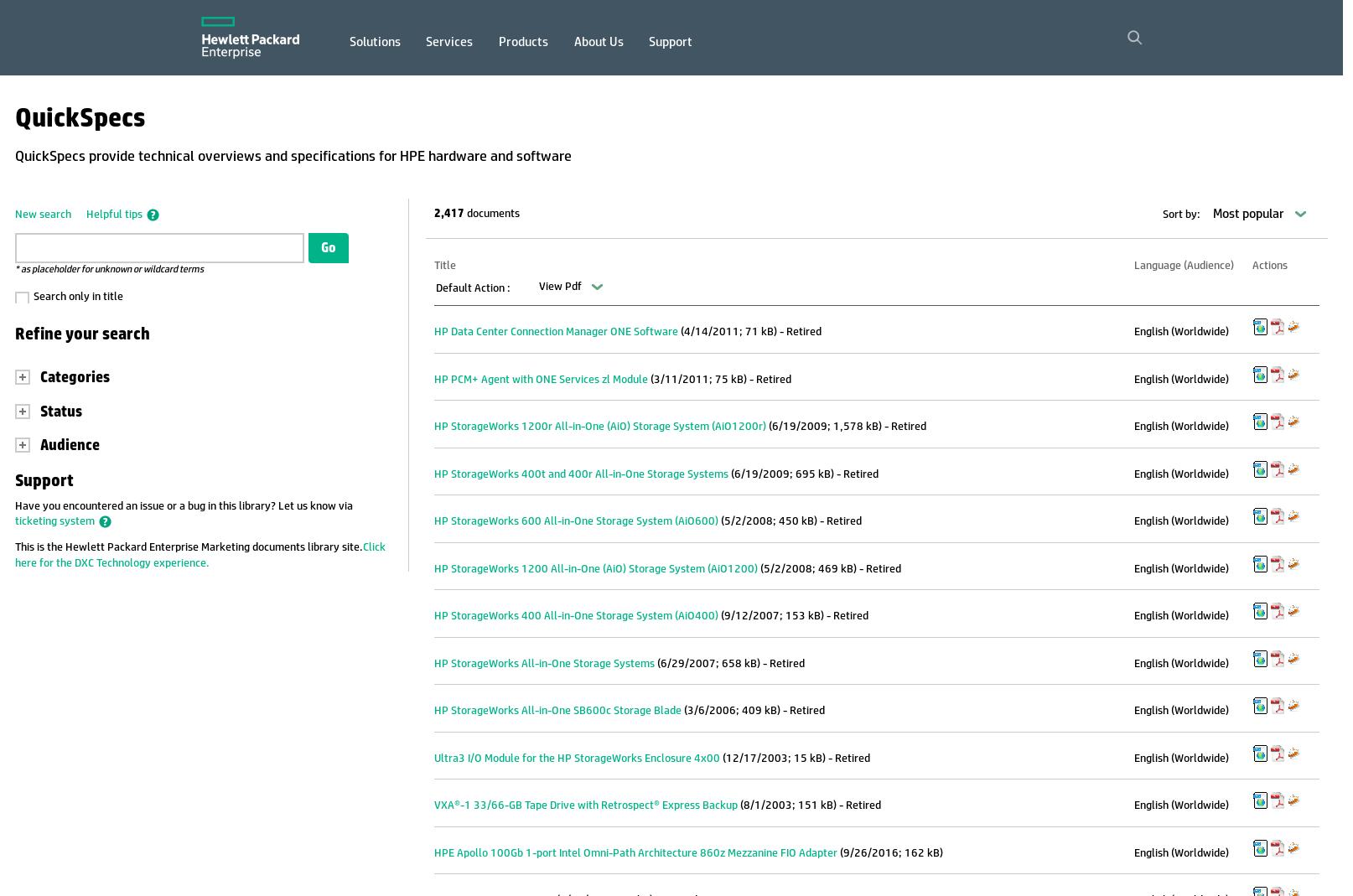The image size is (1353, 896).
Task: Open PDF icon for StorageWorks 400 AiO400
Action: [x=1277, y=611]
